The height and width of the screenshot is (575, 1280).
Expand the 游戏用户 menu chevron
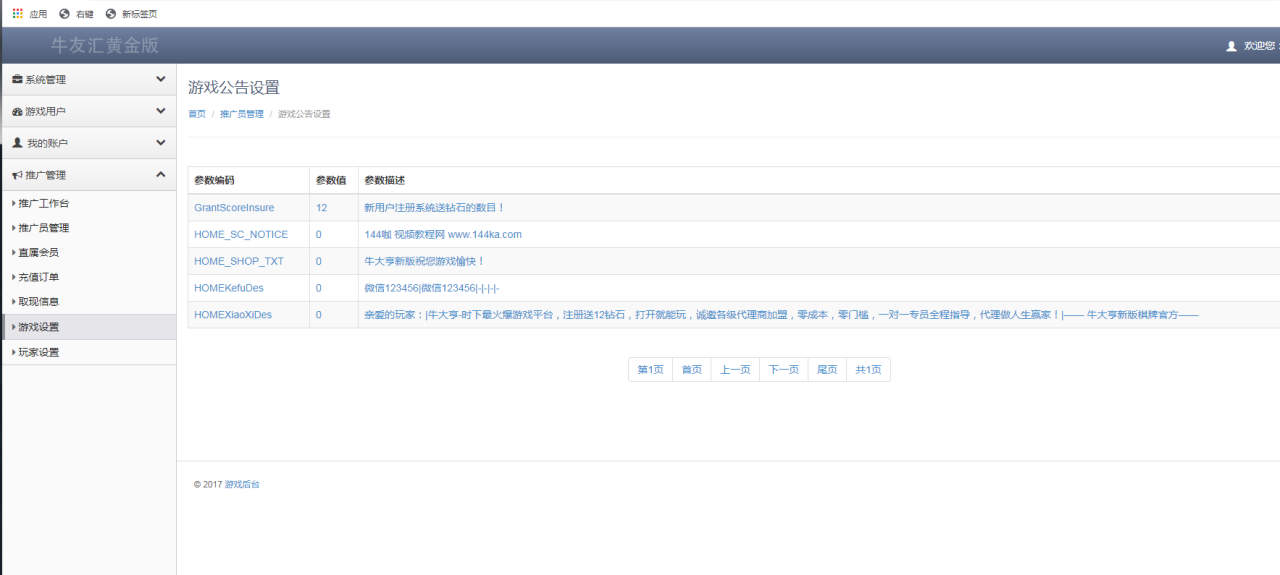pyautogui.click(x=161, y=111)
